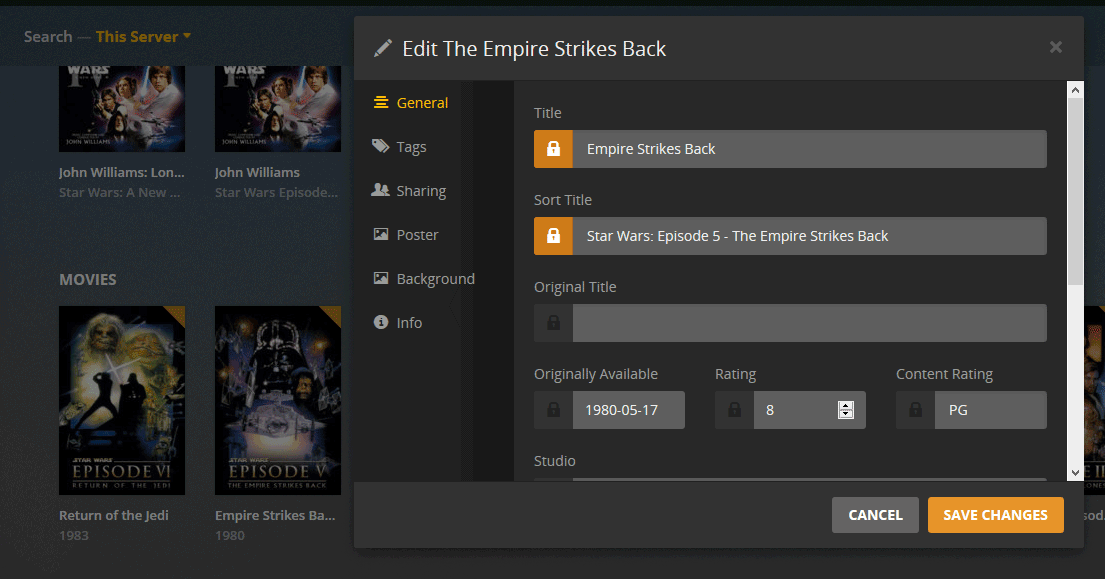
Task: Open the General tab
Action: pos(411,103)
